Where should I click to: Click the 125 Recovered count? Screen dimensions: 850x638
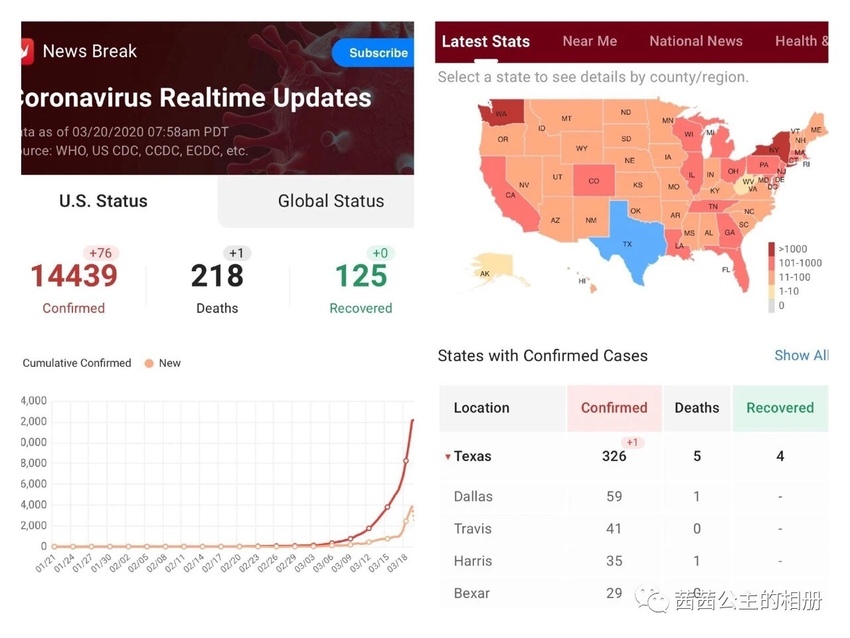coord(361,275)
